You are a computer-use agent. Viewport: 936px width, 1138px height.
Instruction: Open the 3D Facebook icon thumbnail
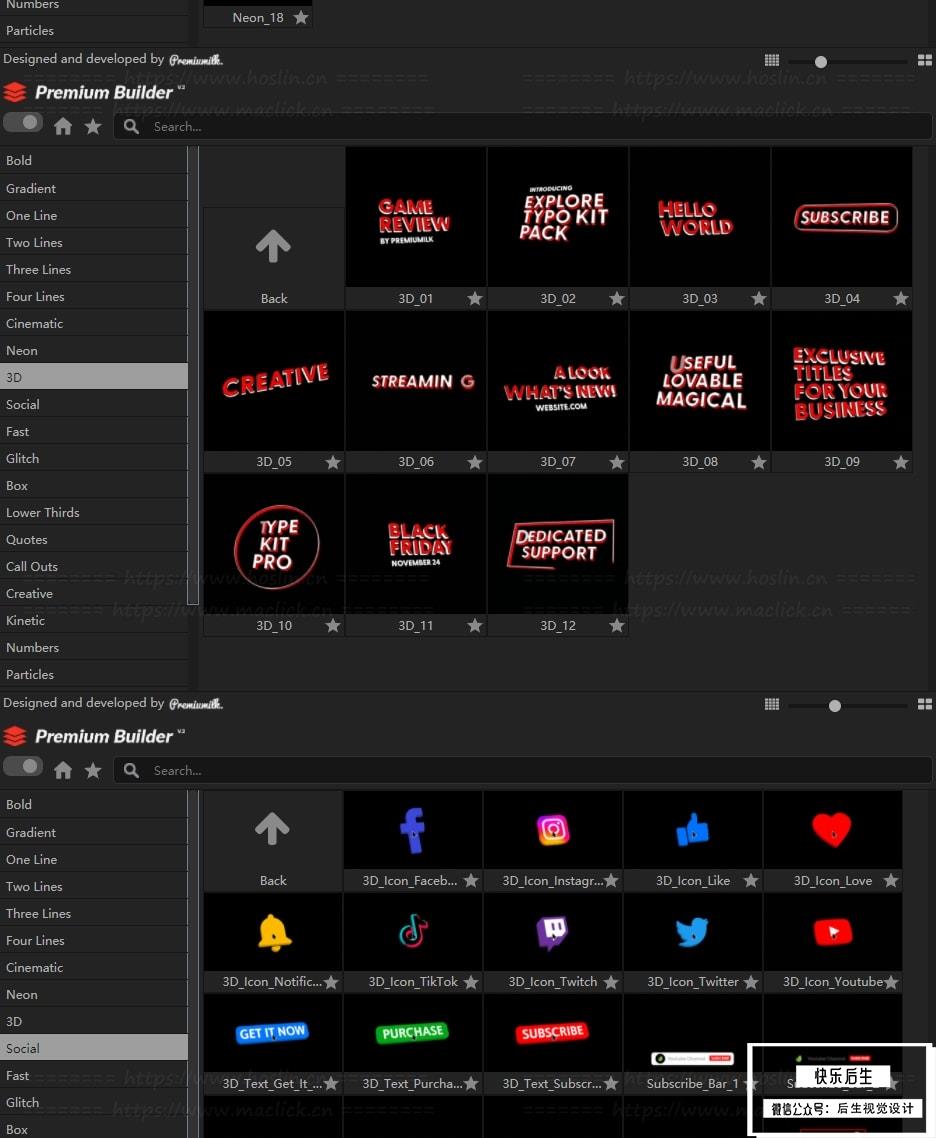coord(413,830)
